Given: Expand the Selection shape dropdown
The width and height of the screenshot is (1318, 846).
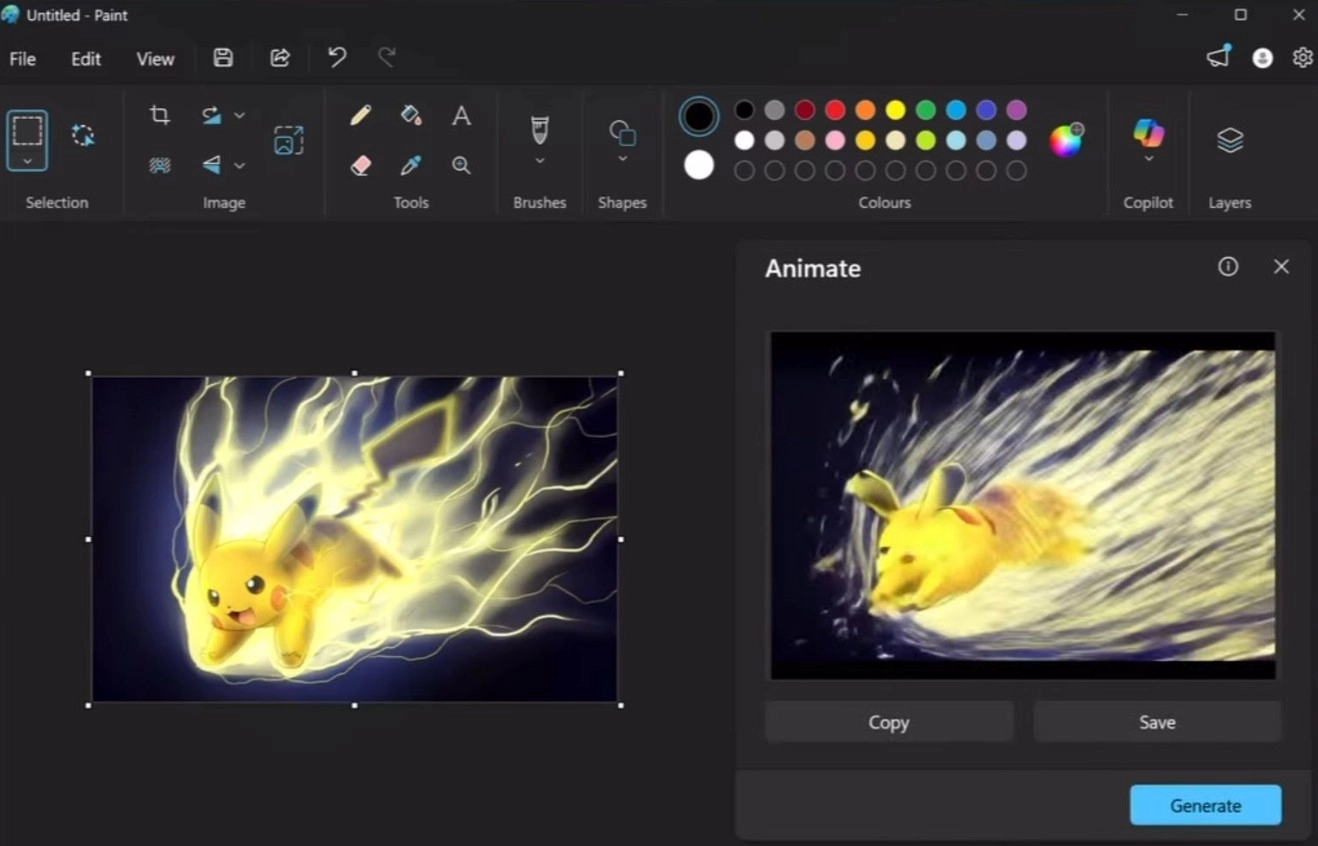Looking at the screenshot, I should pos(27,161).
